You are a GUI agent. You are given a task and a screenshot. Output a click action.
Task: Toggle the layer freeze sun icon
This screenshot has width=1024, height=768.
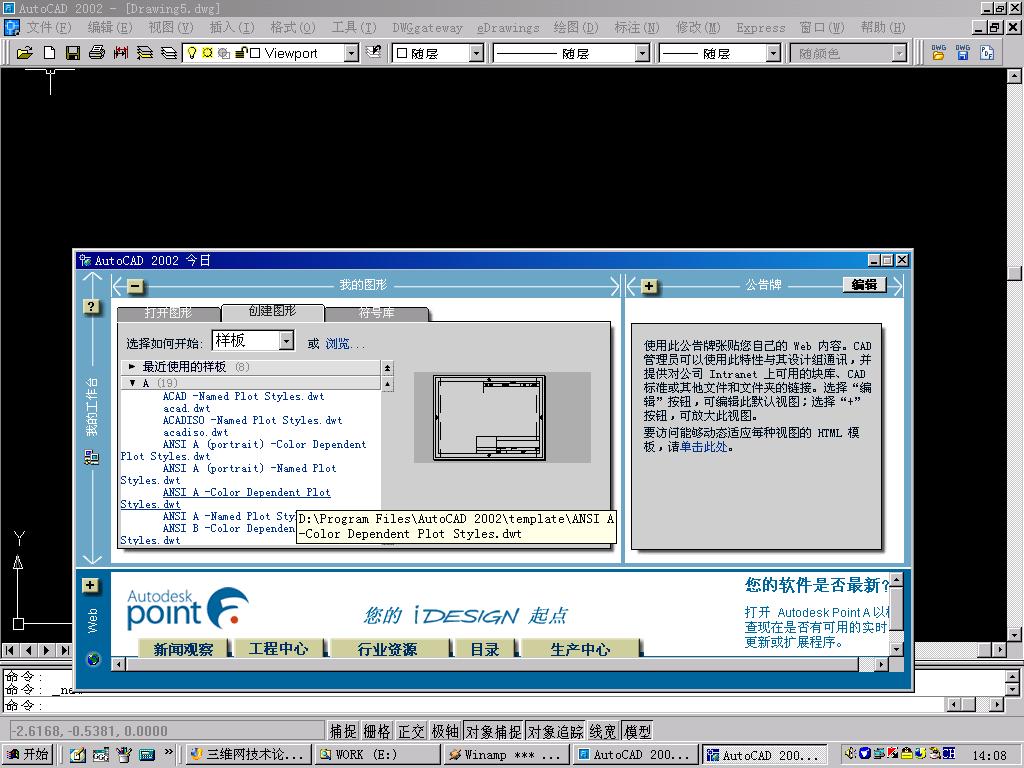(x=207, y=53)
